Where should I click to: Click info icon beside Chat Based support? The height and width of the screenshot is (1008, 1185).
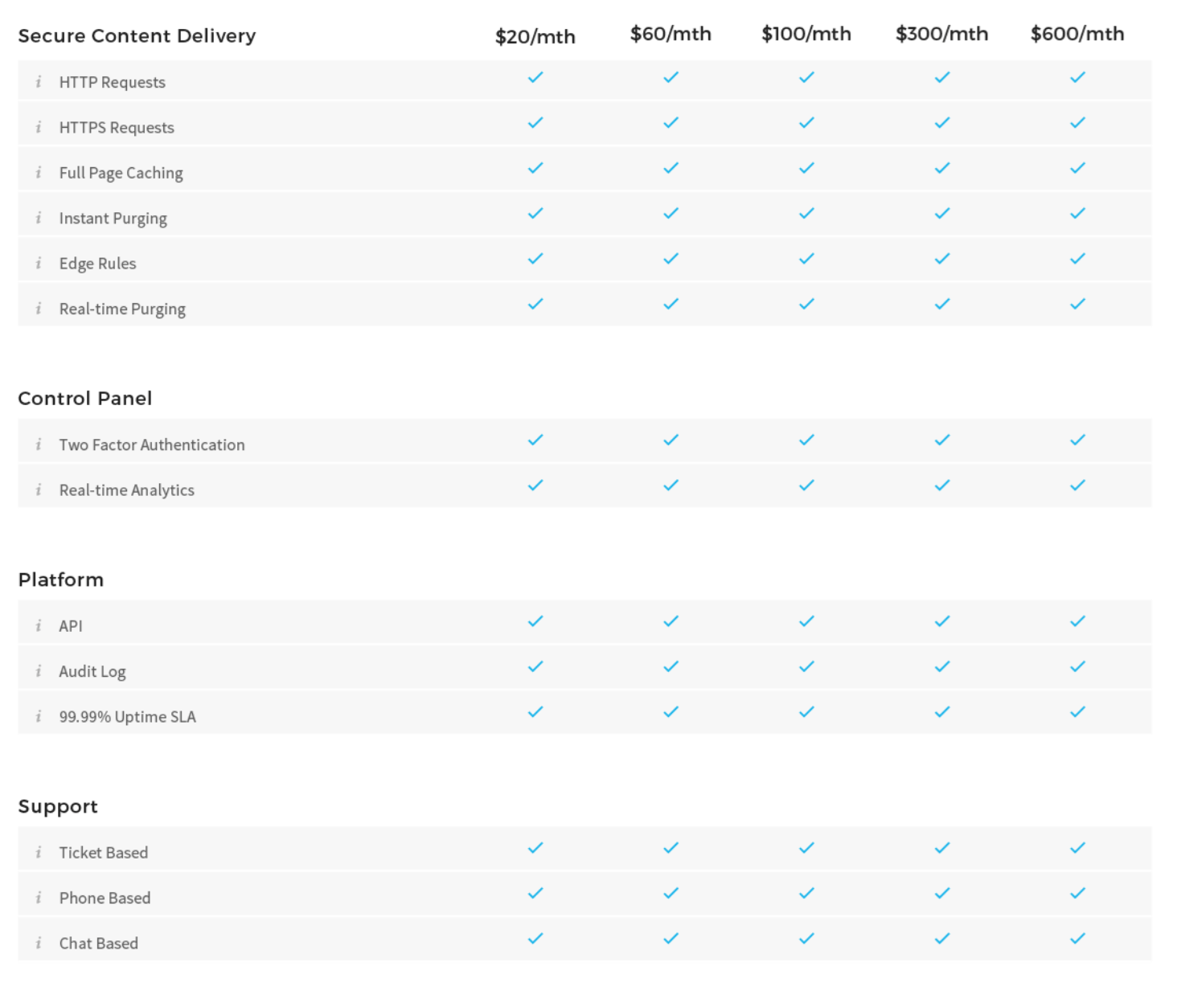coord(39,943)
